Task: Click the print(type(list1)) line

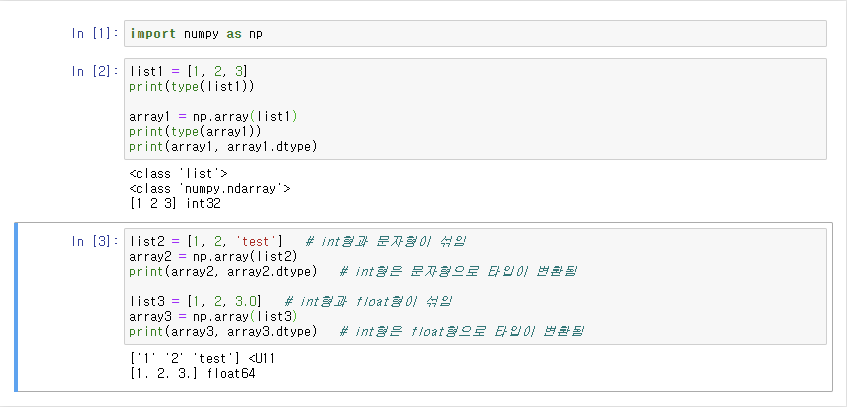Action: click(x=192, y=86)
